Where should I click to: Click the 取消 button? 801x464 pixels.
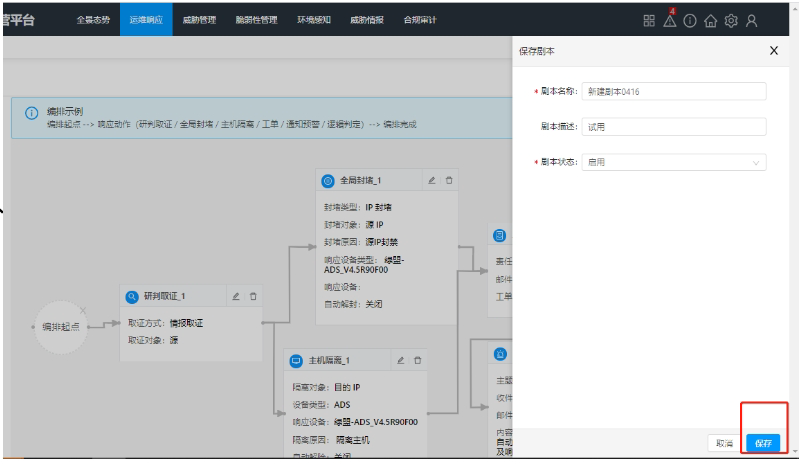[724, 443]
